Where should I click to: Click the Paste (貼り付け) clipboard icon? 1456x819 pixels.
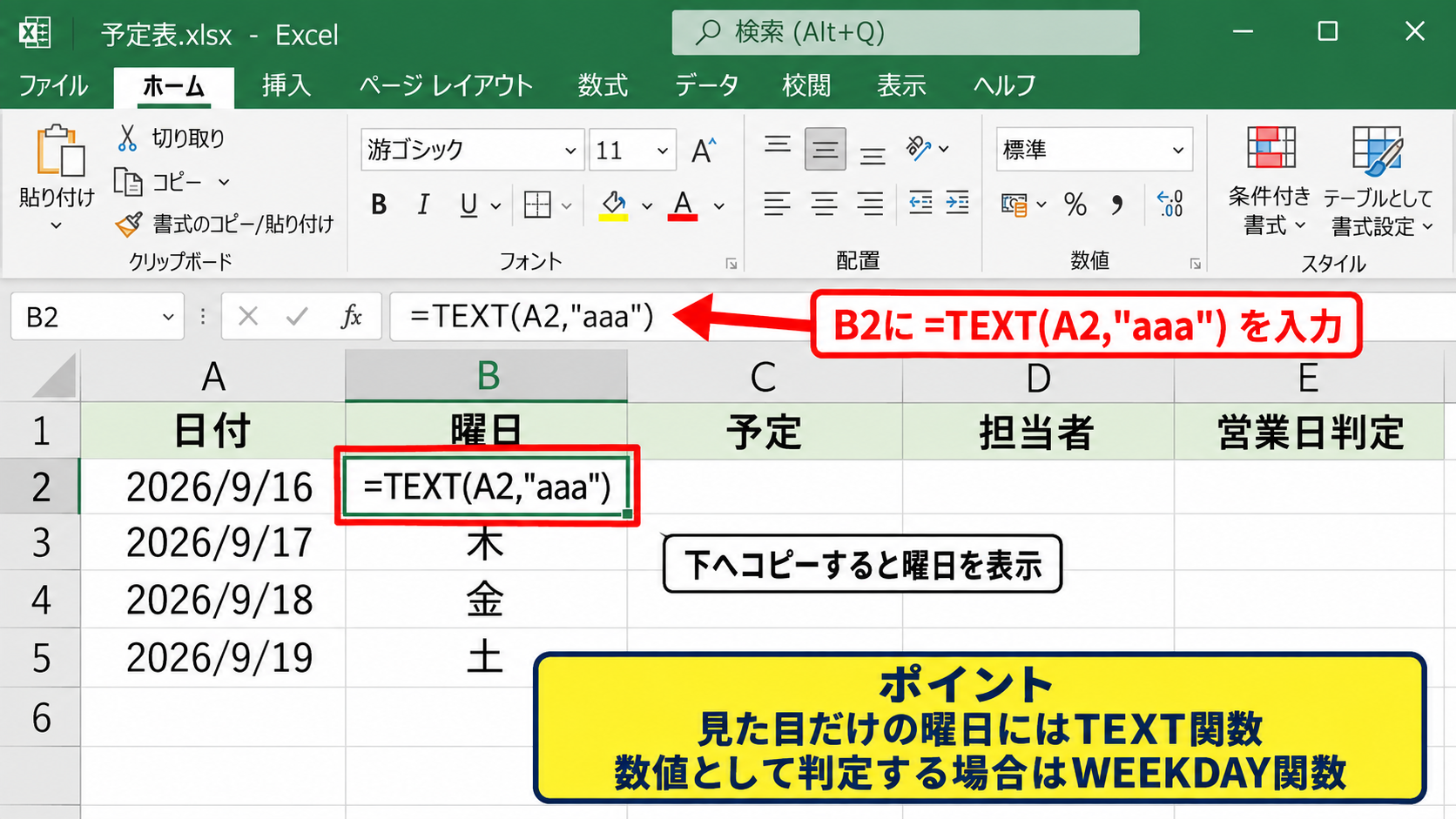(x=59, y=152)
